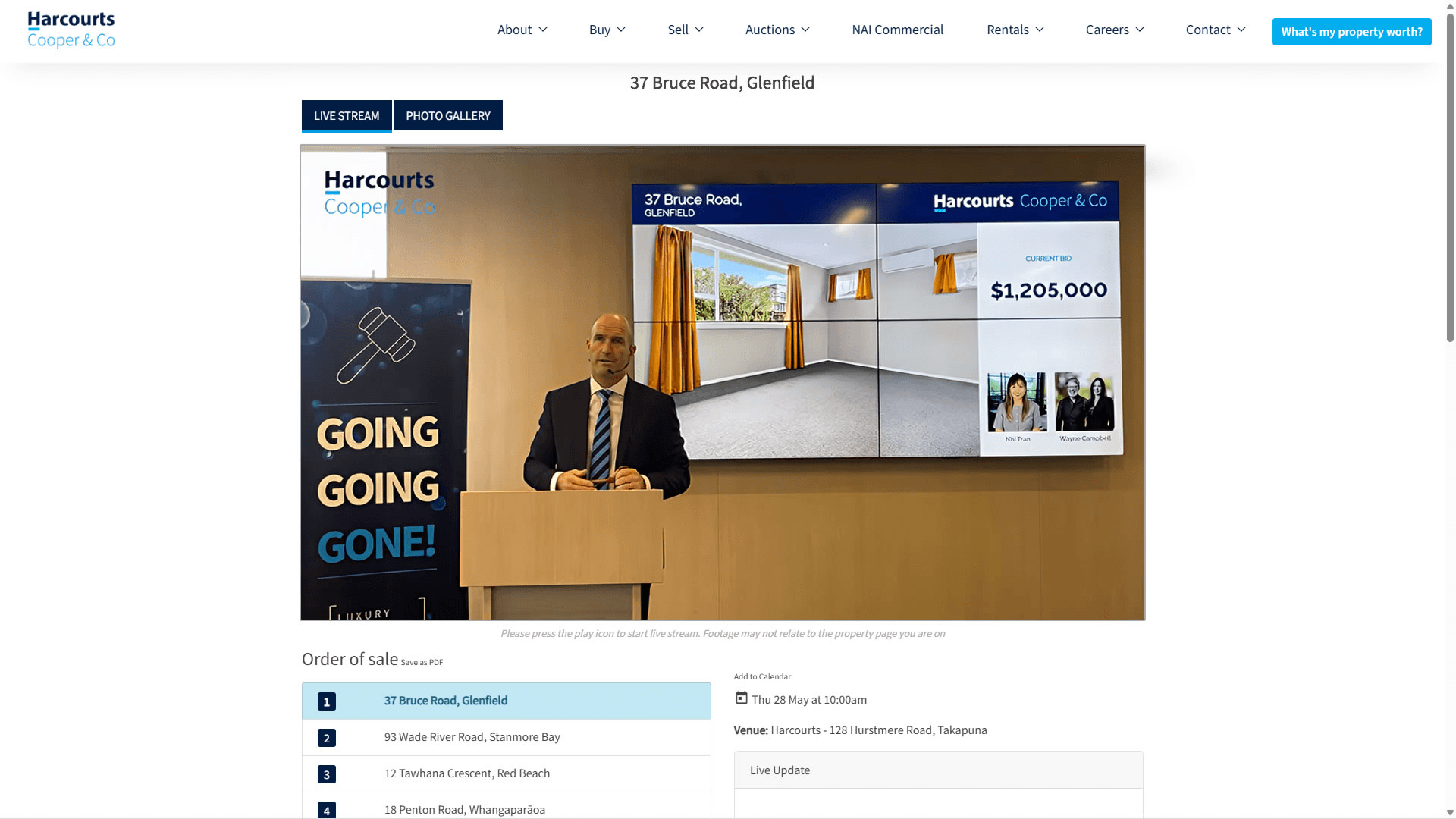The image size is (1456, 819).
Task: Expand the About menu chevron
Action: (x=543, y=30)
